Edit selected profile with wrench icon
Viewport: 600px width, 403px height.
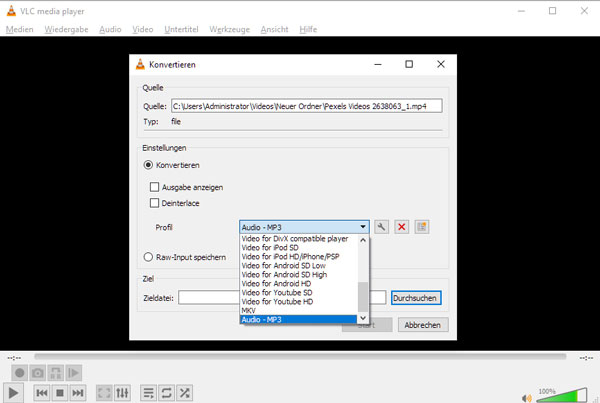[x=382, y=227]
